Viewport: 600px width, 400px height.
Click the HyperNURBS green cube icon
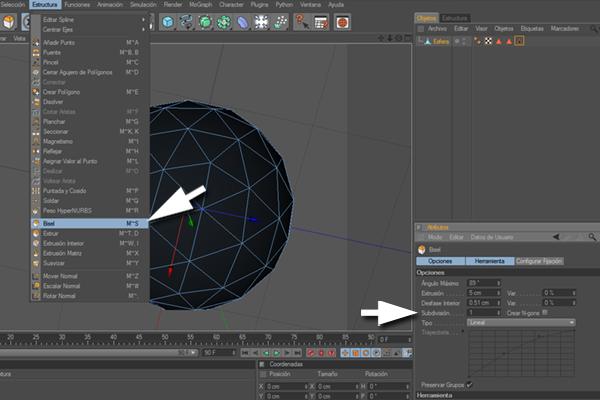click(205, 22)
